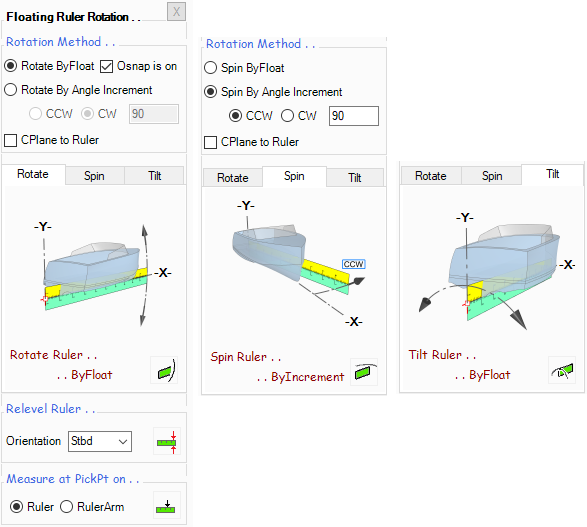The image size is (587, 527).
Task: Click the CCW label in spin illustration
Action: click(353, 264)
